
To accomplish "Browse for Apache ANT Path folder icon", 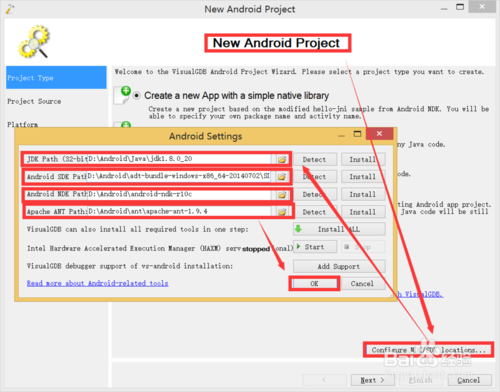I will pos(282,212).
